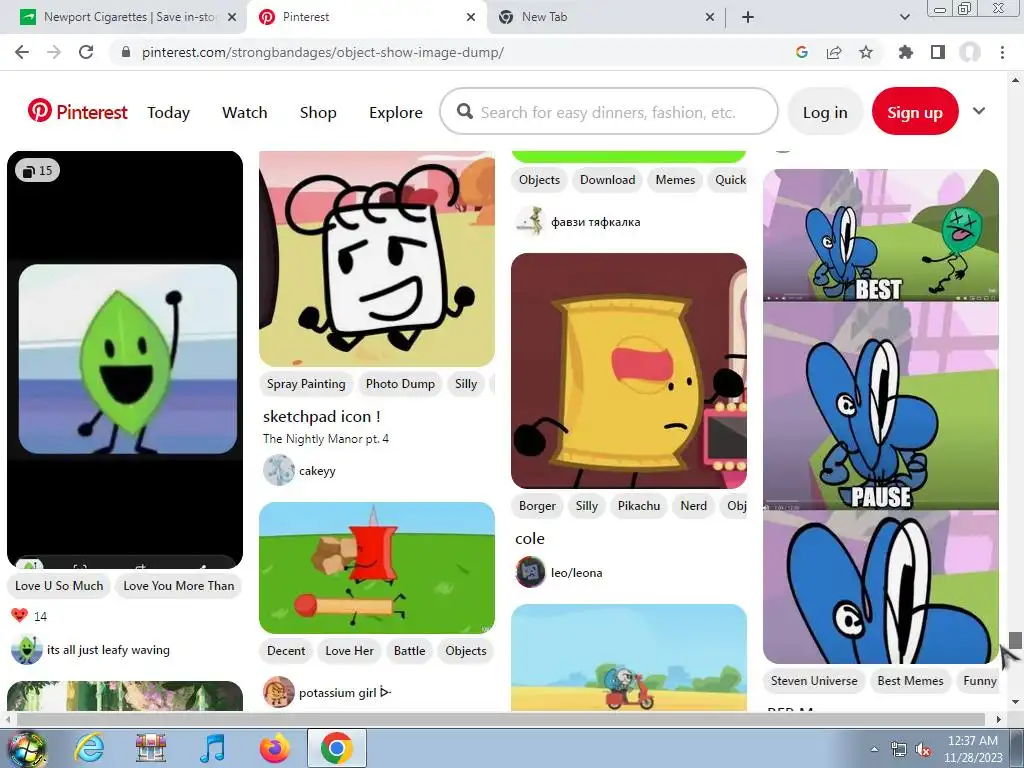Open potassium girl profile avatar
Image resolution: width=1024 pixels, height=768 pixels.
pos(279,692)
